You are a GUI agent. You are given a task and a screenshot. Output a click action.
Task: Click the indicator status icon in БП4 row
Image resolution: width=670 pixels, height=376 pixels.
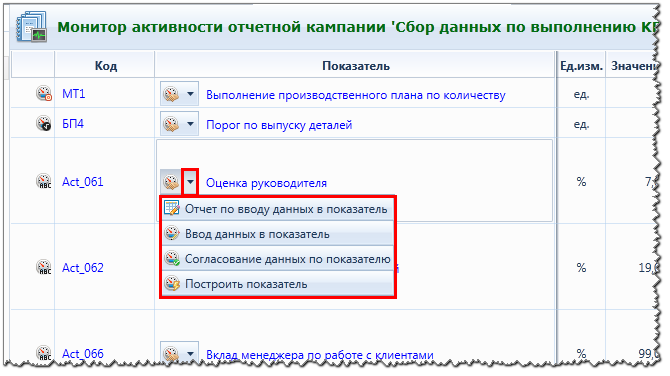tap(44, 123)
